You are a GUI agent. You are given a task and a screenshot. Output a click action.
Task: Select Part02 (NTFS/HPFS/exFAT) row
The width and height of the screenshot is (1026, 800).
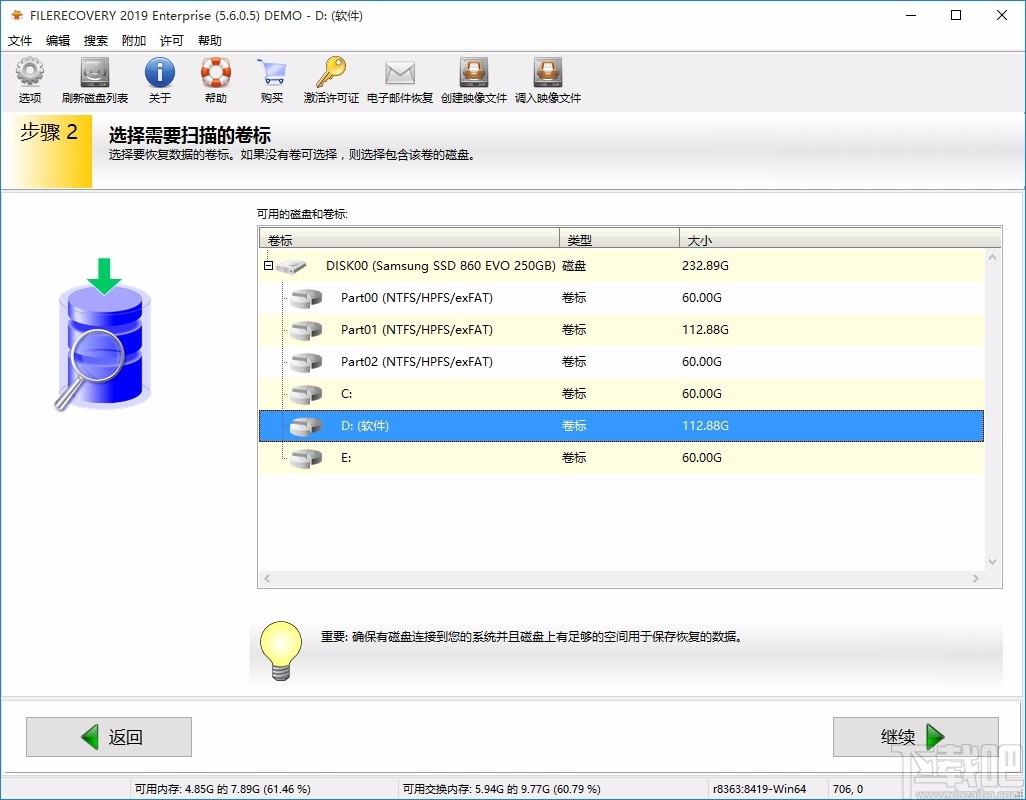[x=622, y=362]
